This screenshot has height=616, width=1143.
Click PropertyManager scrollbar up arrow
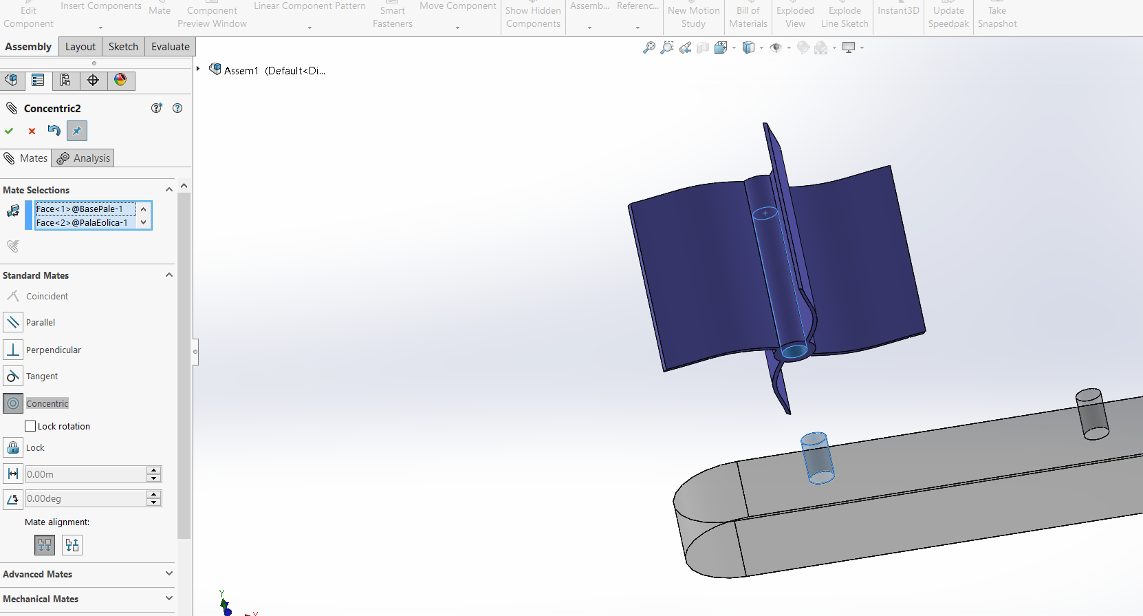pos(184,186)
